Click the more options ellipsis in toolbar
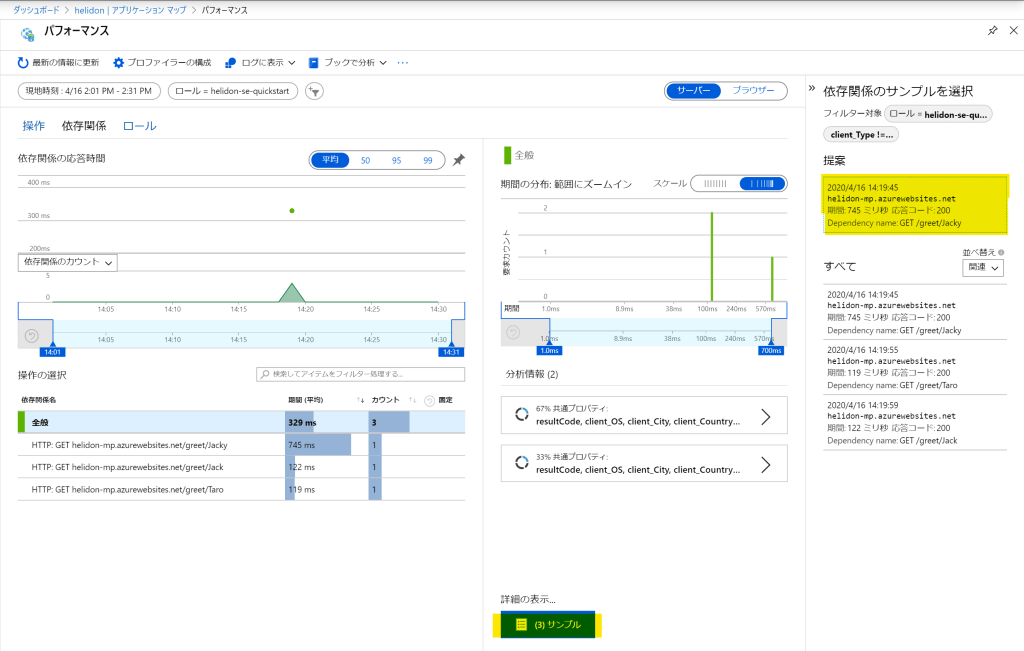This screenshot has width=1024, height=651. [403, 62]
